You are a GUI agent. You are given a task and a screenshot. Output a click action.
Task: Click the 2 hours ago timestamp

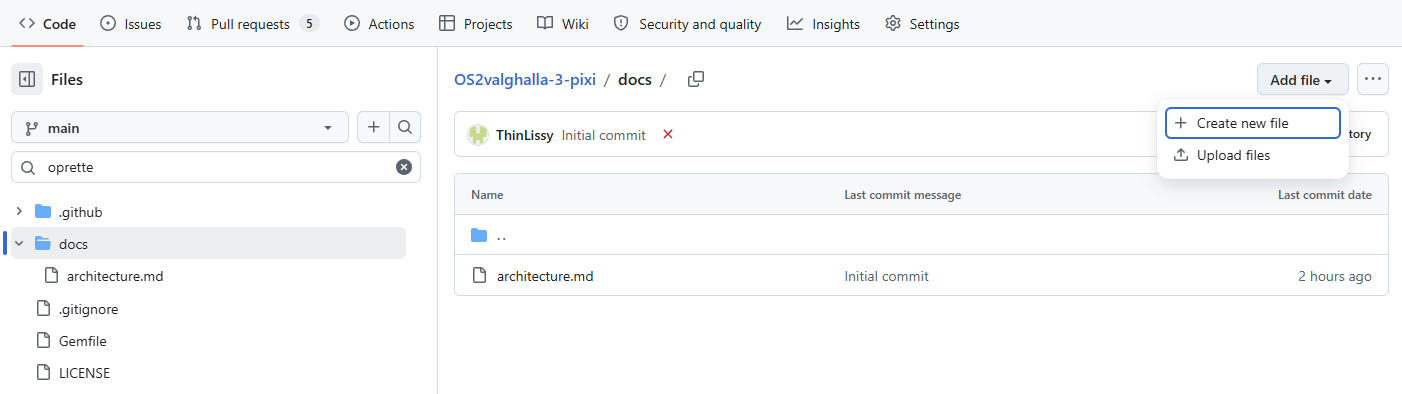point(1335,276)
